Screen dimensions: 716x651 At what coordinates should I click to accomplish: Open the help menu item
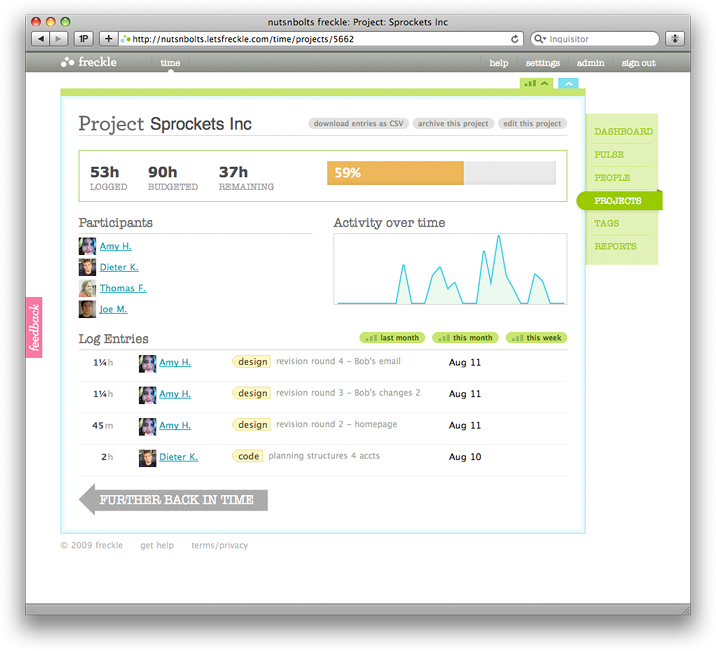(x=499, y=63)
